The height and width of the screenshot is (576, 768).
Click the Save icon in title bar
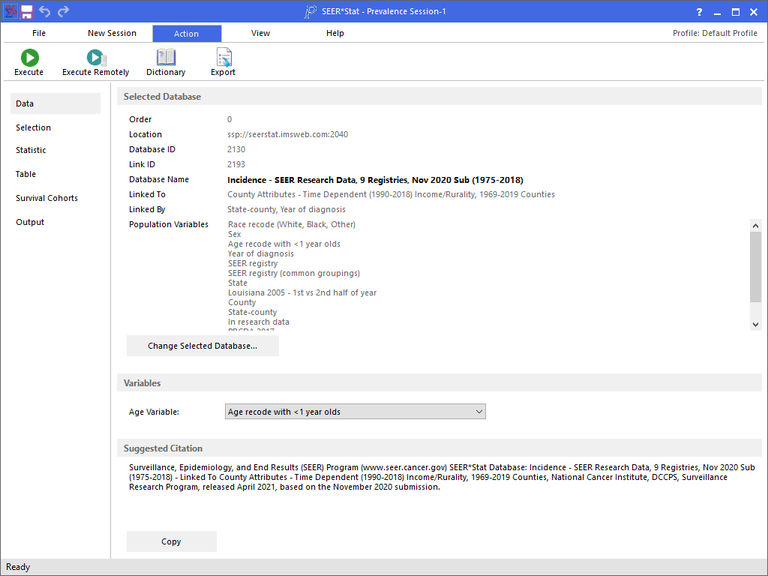tap(27, 11)
